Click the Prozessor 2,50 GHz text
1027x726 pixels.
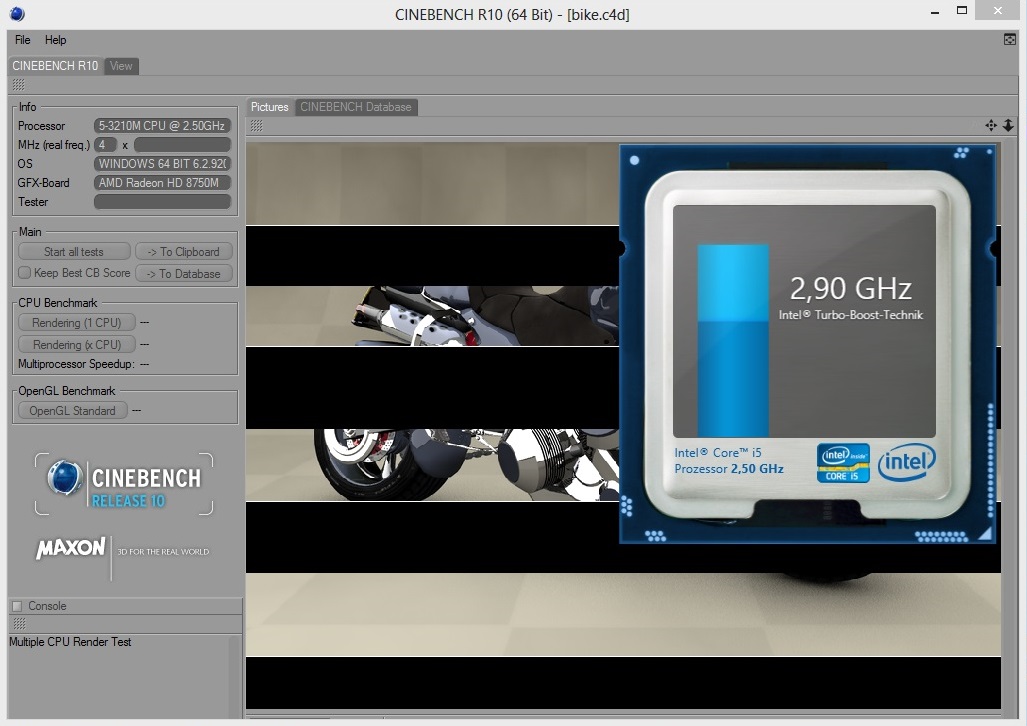point(729,468)
